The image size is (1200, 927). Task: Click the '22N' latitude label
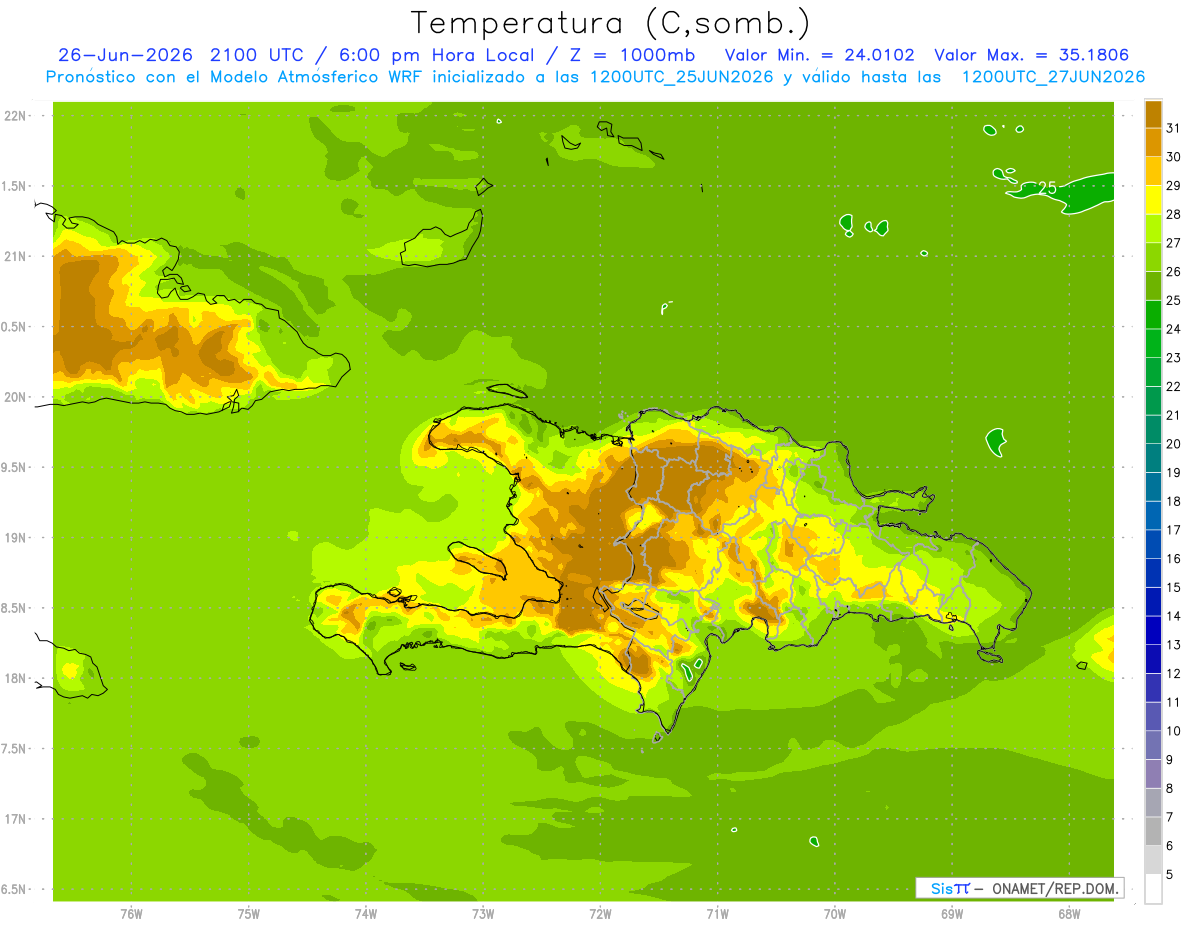point(15,116)
